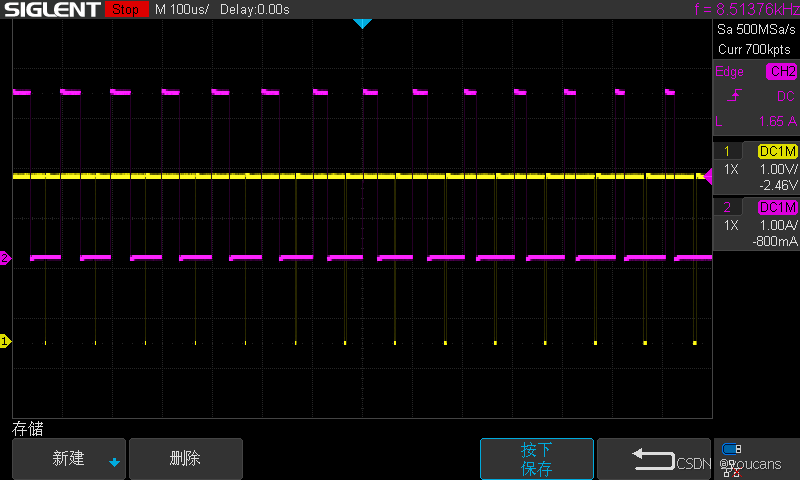Click the memory depth Curr 700kpts text
The image size is (800, 480).
(754, 49)
